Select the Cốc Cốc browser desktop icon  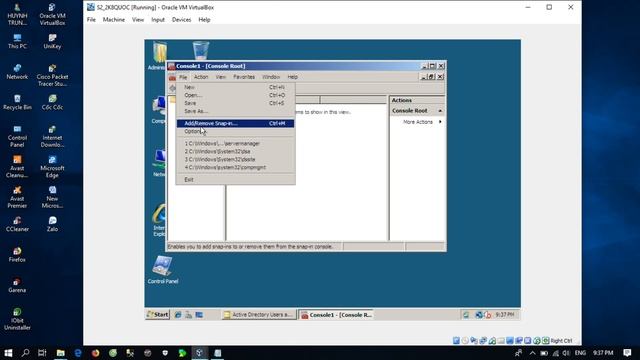[52, 102]
